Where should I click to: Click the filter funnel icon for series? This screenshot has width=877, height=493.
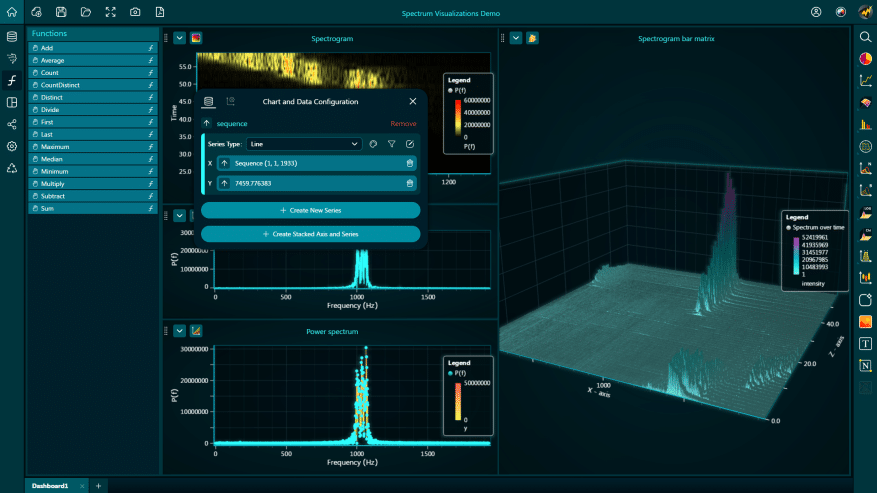click(392, 144)
